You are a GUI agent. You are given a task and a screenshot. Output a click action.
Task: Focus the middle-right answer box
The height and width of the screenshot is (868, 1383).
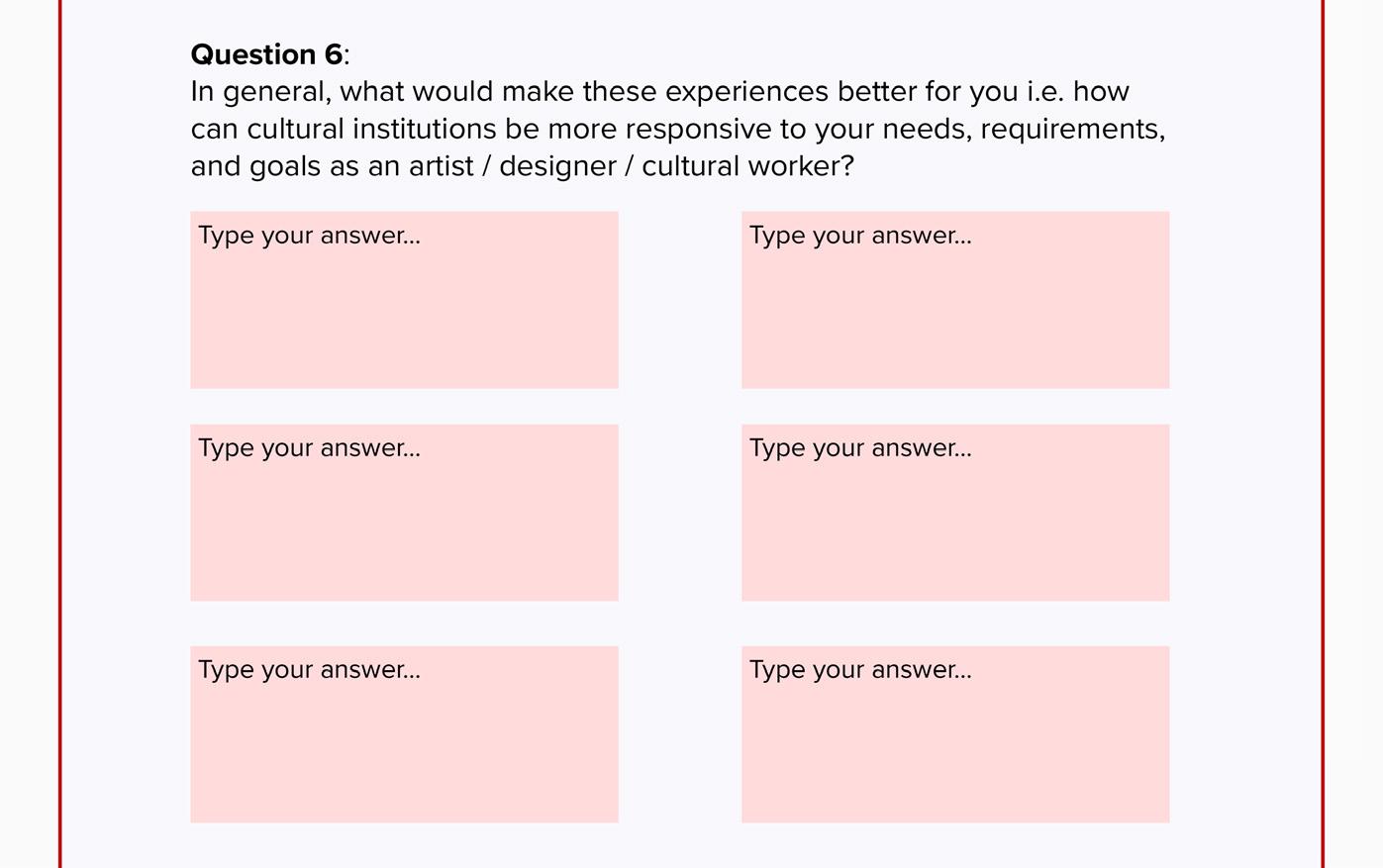click(x=955, y=513)
